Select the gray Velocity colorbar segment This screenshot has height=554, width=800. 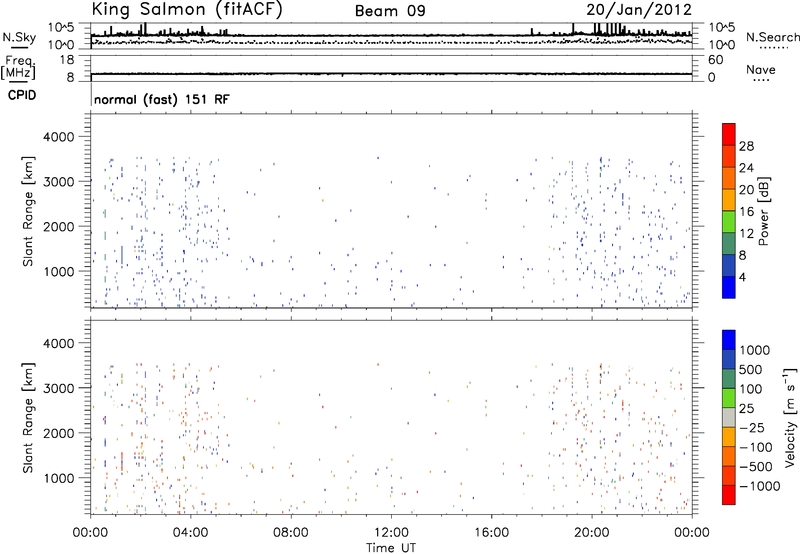point(729,417)
